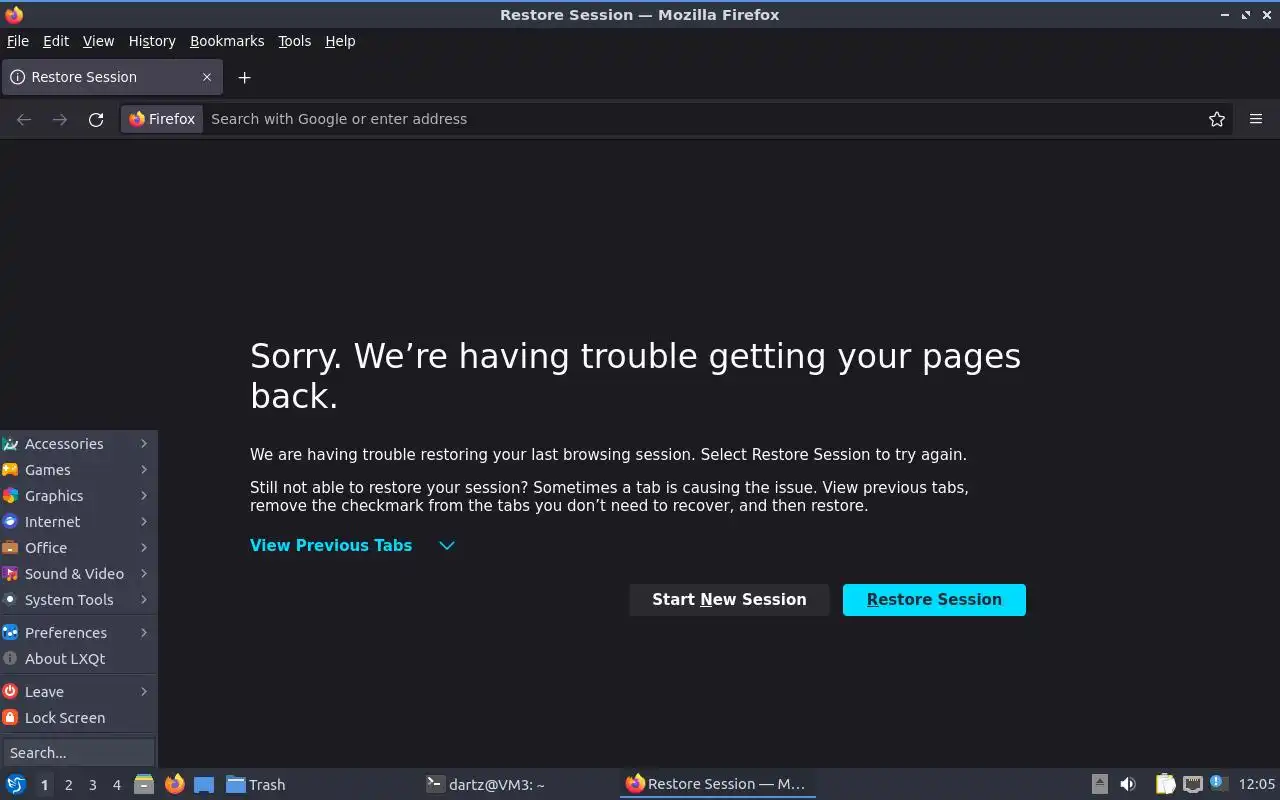Open the History menu
The image size is (1280, 800).
point(152,41)
